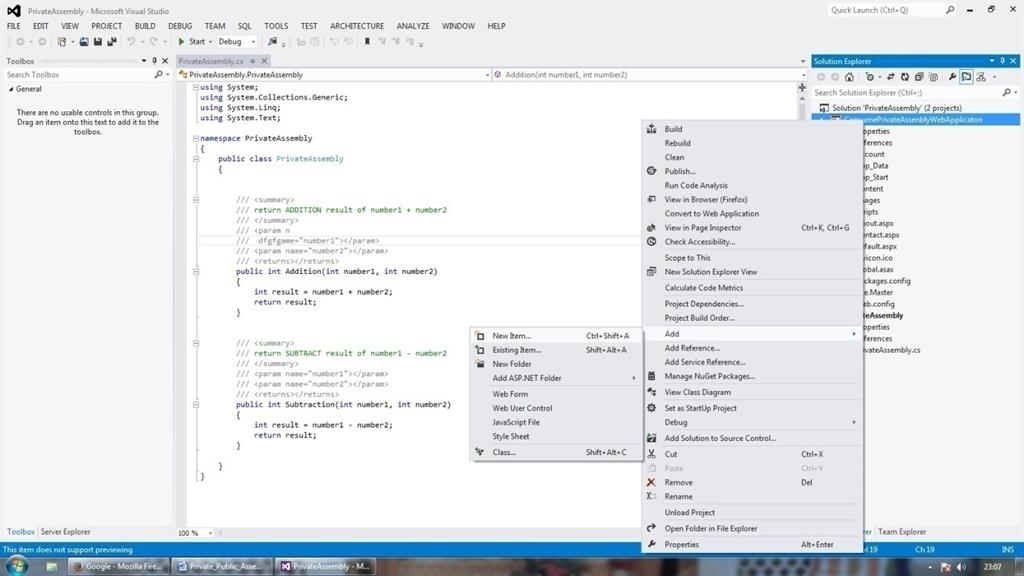Click the Properties wrench icon in Solution Explorer
The height and width of the screenshot is (576, 1024).
952,76
